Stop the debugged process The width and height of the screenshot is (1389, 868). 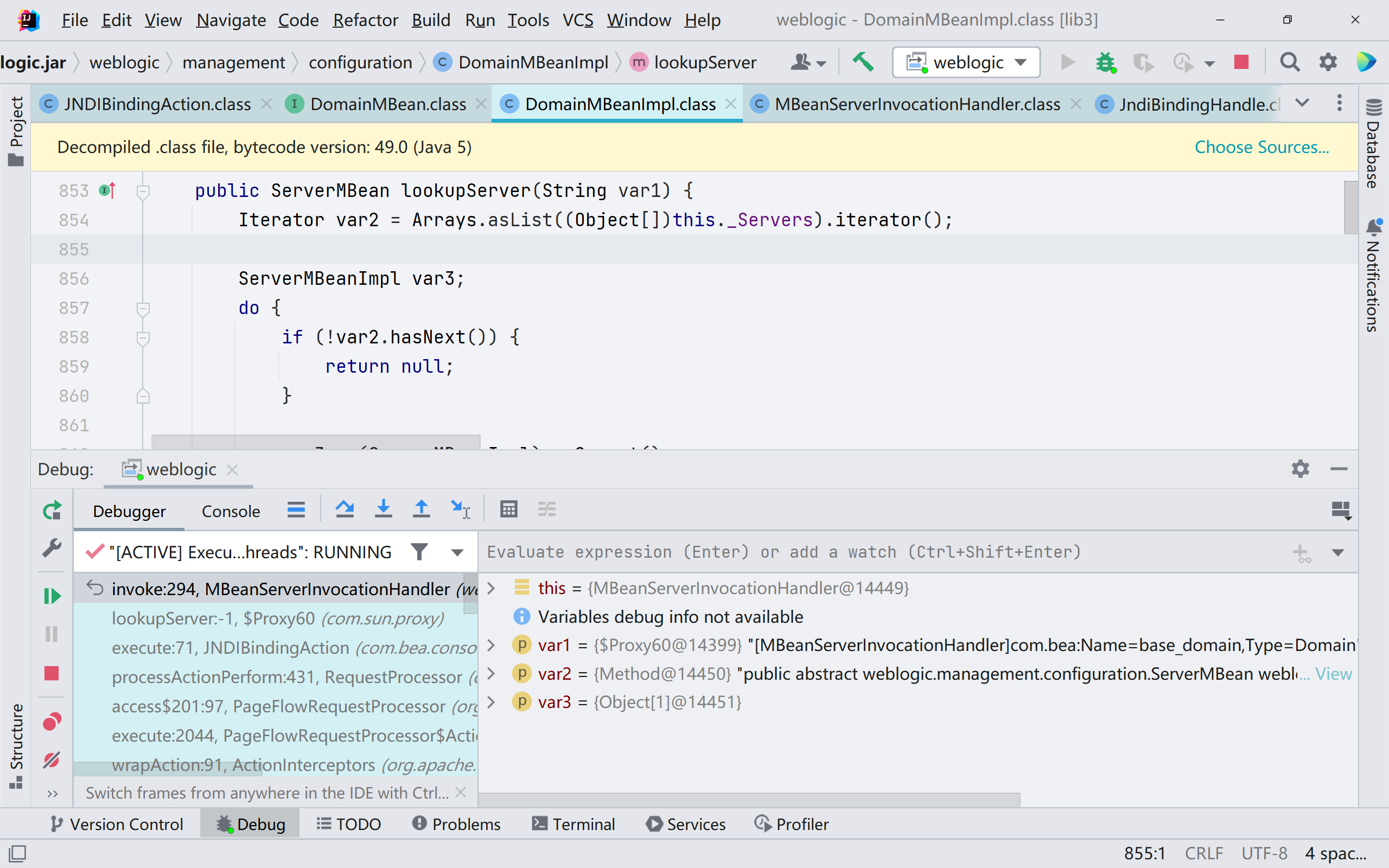pyautogui.click(x=52, y=673)
